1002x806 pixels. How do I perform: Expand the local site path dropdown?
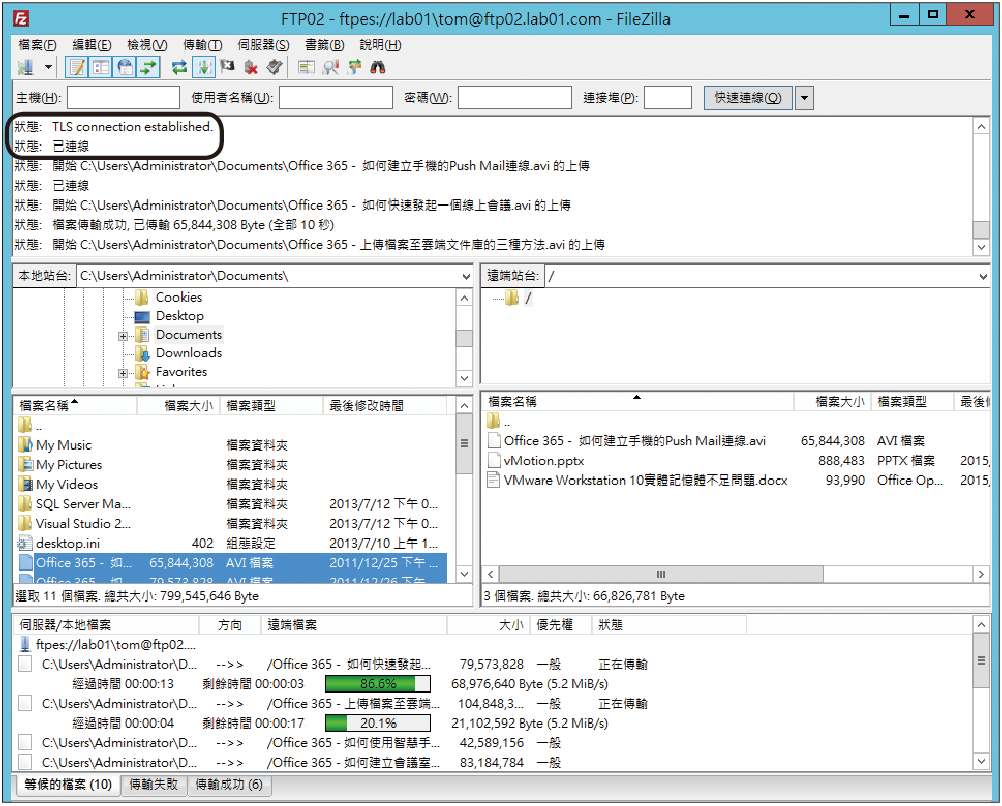coord(466,276)
